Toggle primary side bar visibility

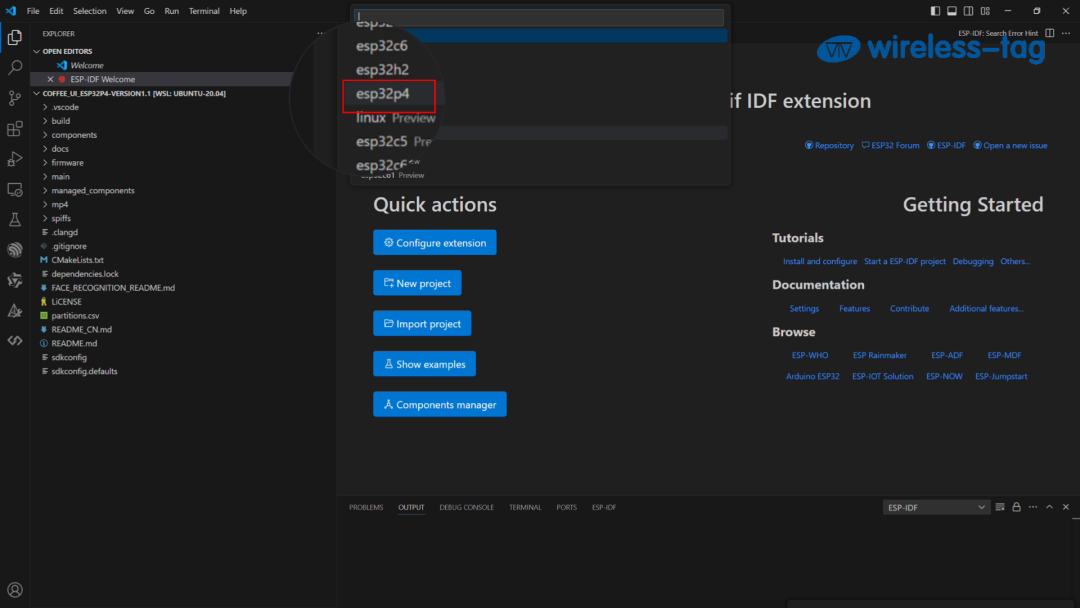click(936, 11)
